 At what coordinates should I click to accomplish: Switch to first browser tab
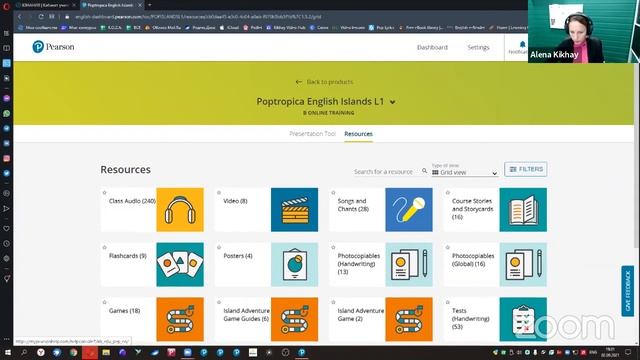point(45,5)
